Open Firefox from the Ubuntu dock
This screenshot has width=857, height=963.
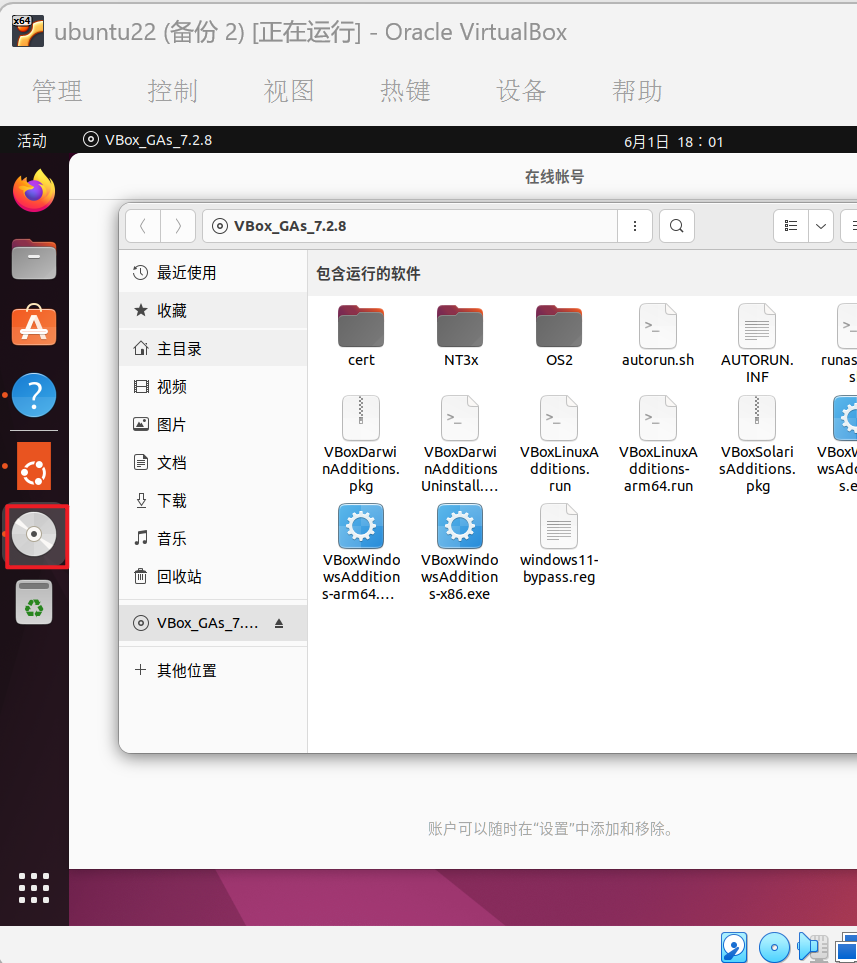[x=34, y=190]
